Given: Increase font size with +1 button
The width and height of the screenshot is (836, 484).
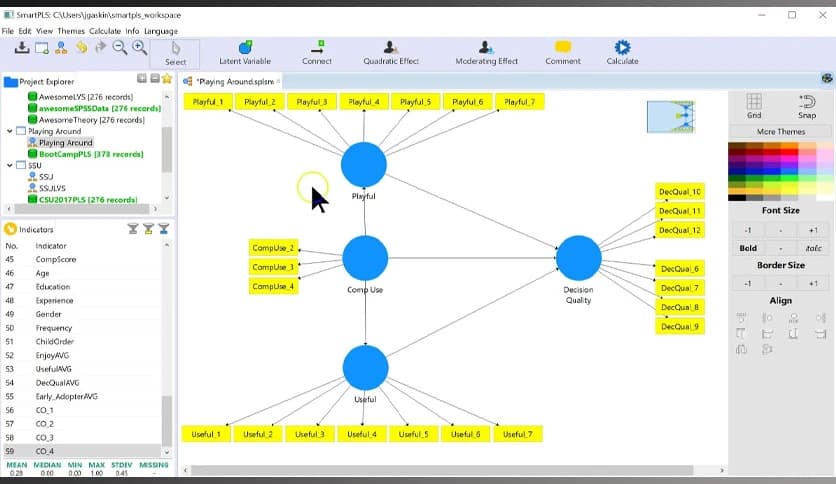Looking at the screenshot, I should pyautogui.click(x=813, y=230).
